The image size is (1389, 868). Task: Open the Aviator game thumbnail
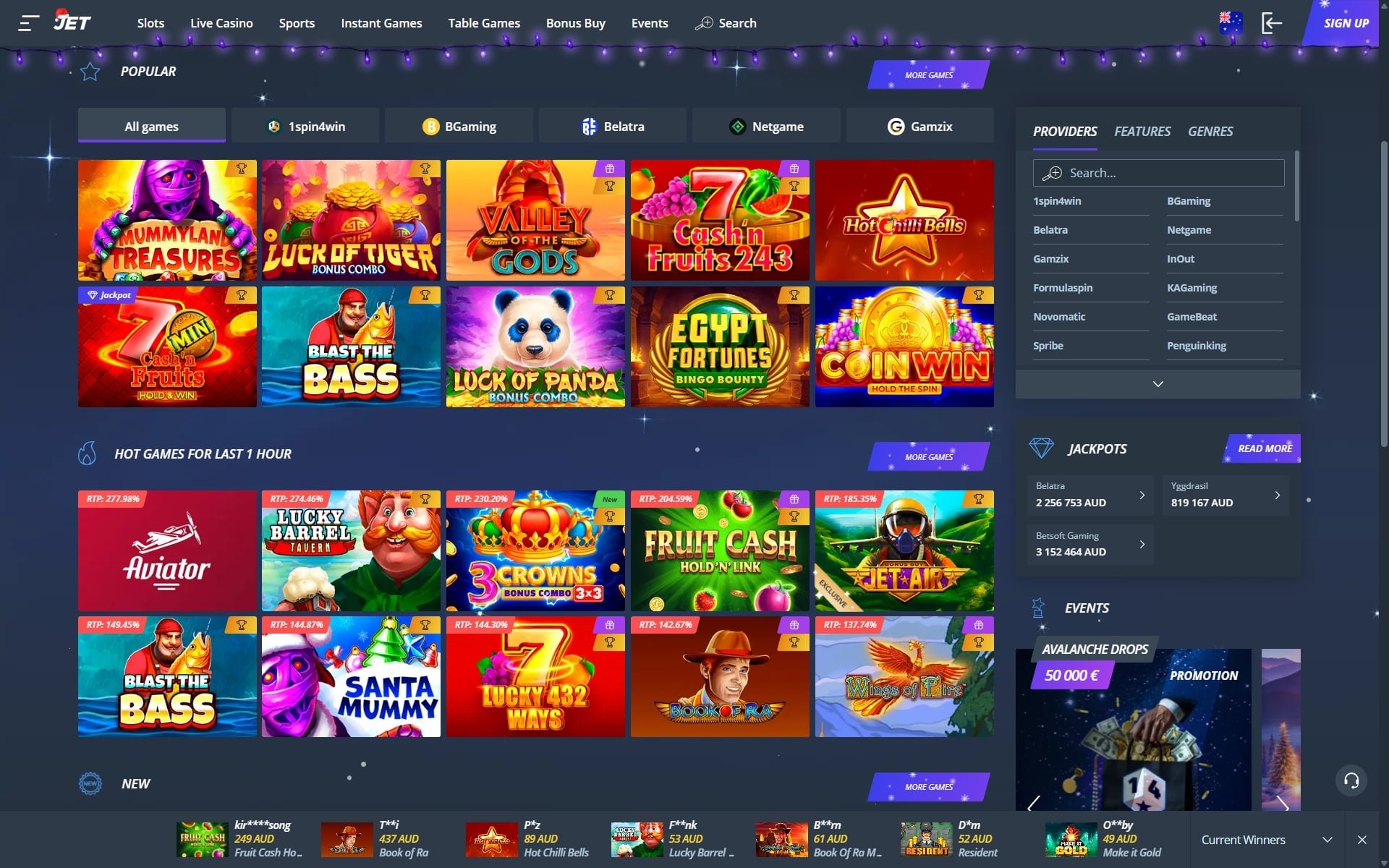point(167,550)
